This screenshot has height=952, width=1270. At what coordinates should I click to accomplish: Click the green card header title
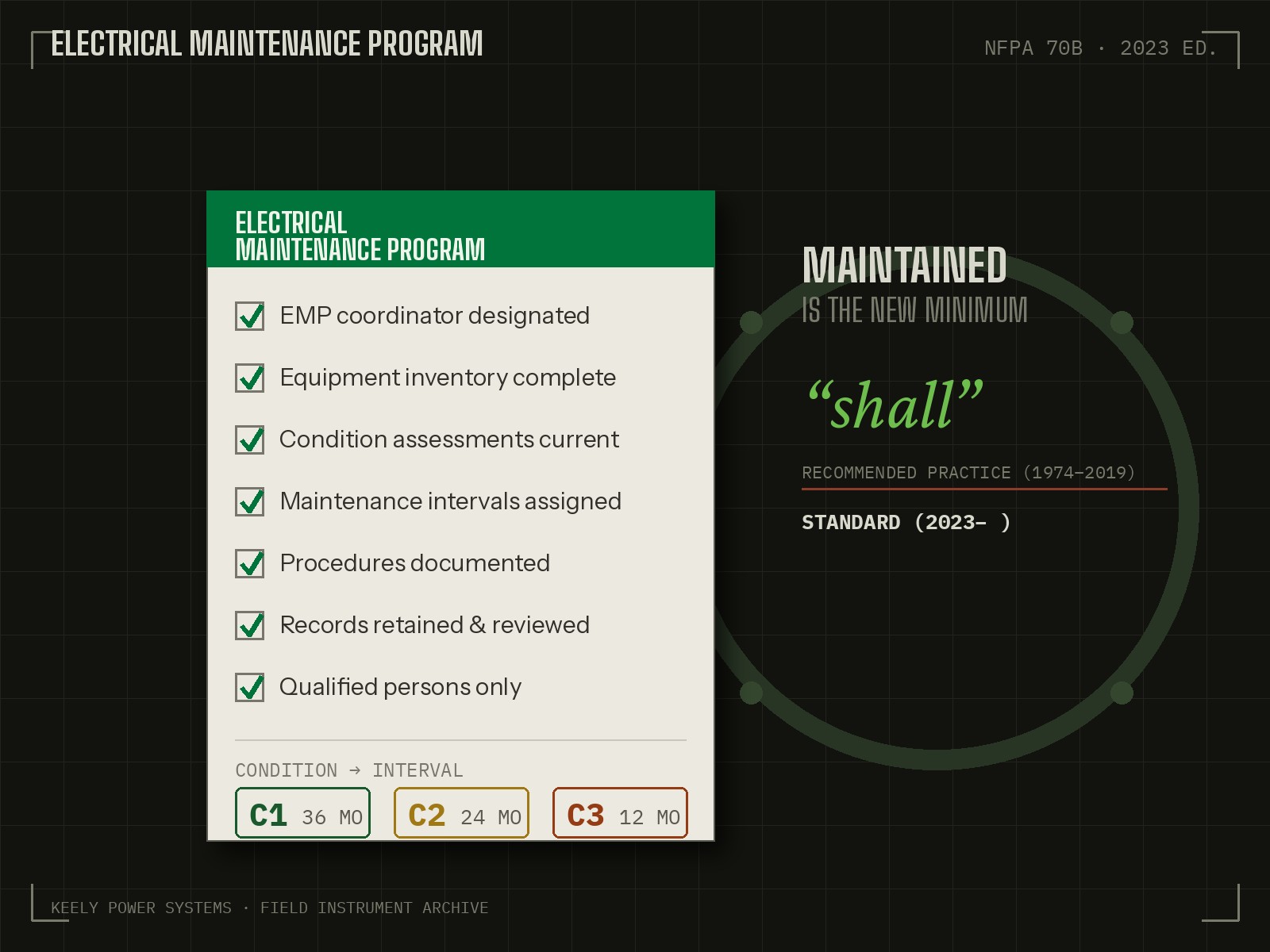coord(360,236)
